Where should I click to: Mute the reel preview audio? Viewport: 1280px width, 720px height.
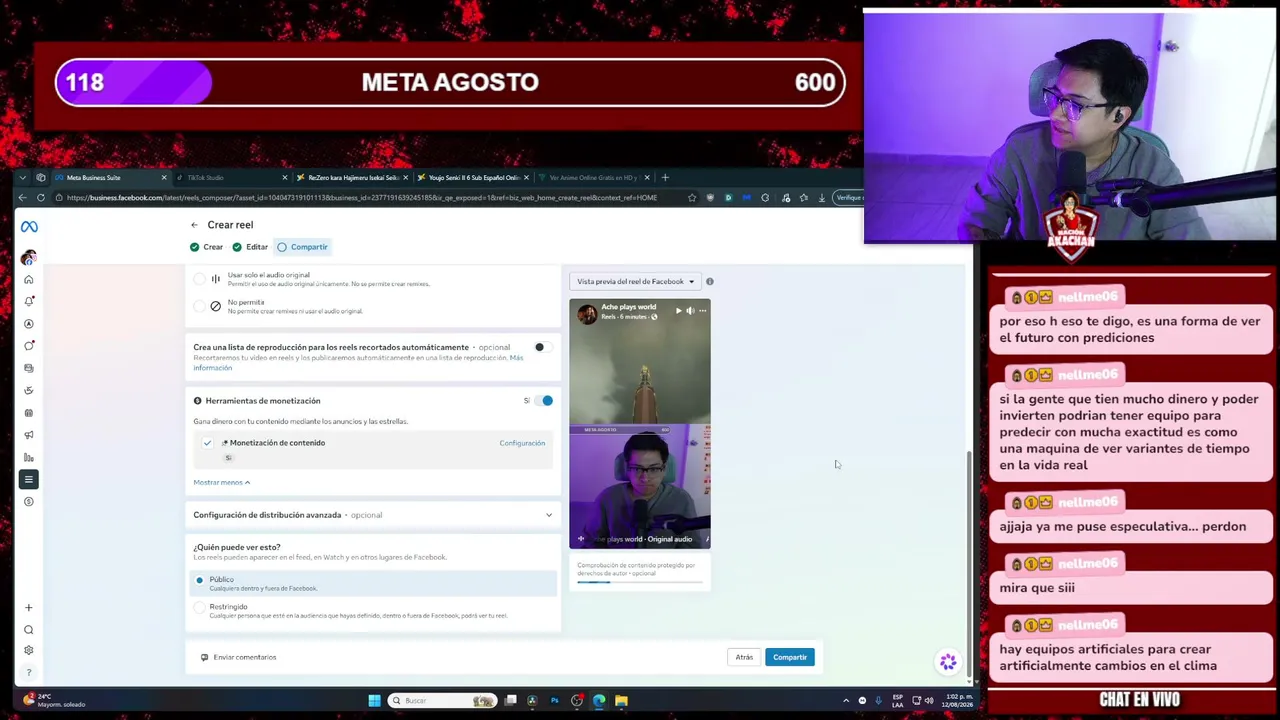point(690,311)
